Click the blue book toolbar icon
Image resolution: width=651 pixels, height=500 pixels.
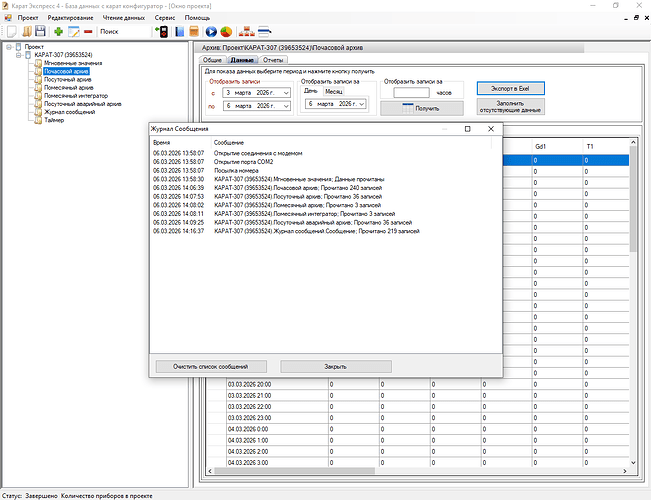(x=180, y=32)
